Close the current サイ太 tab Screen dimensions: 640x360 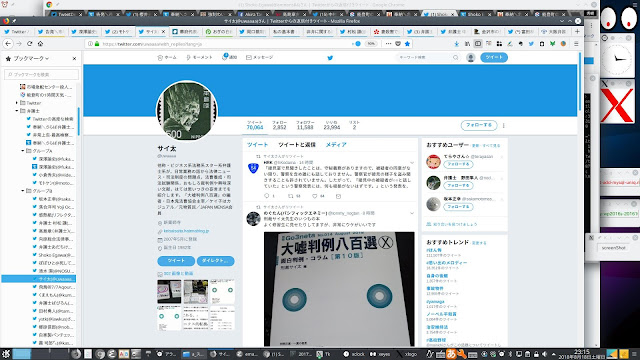click(163, 31)
